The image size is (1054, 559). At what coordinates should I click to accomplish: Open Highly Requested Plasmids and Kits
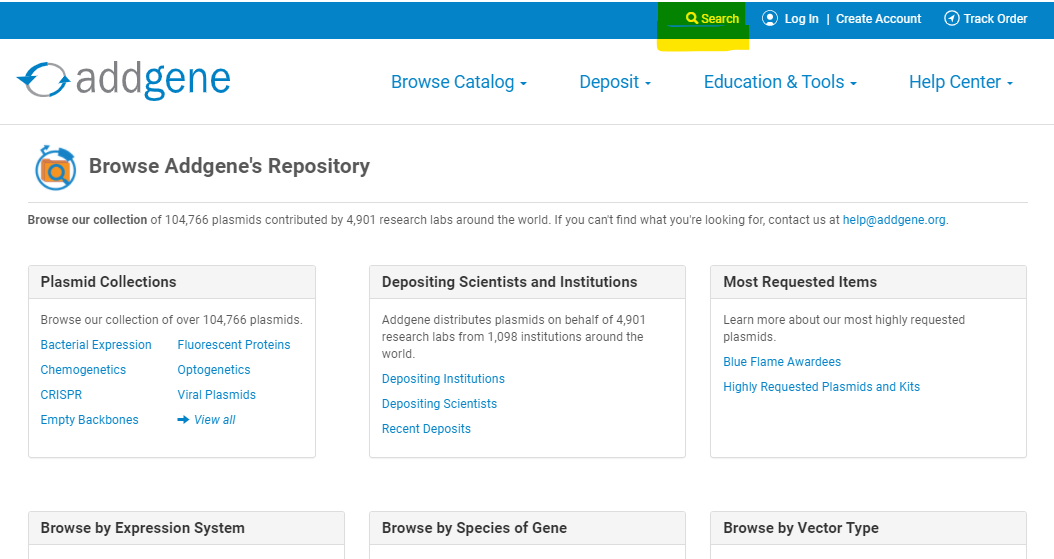pos(821,387)
